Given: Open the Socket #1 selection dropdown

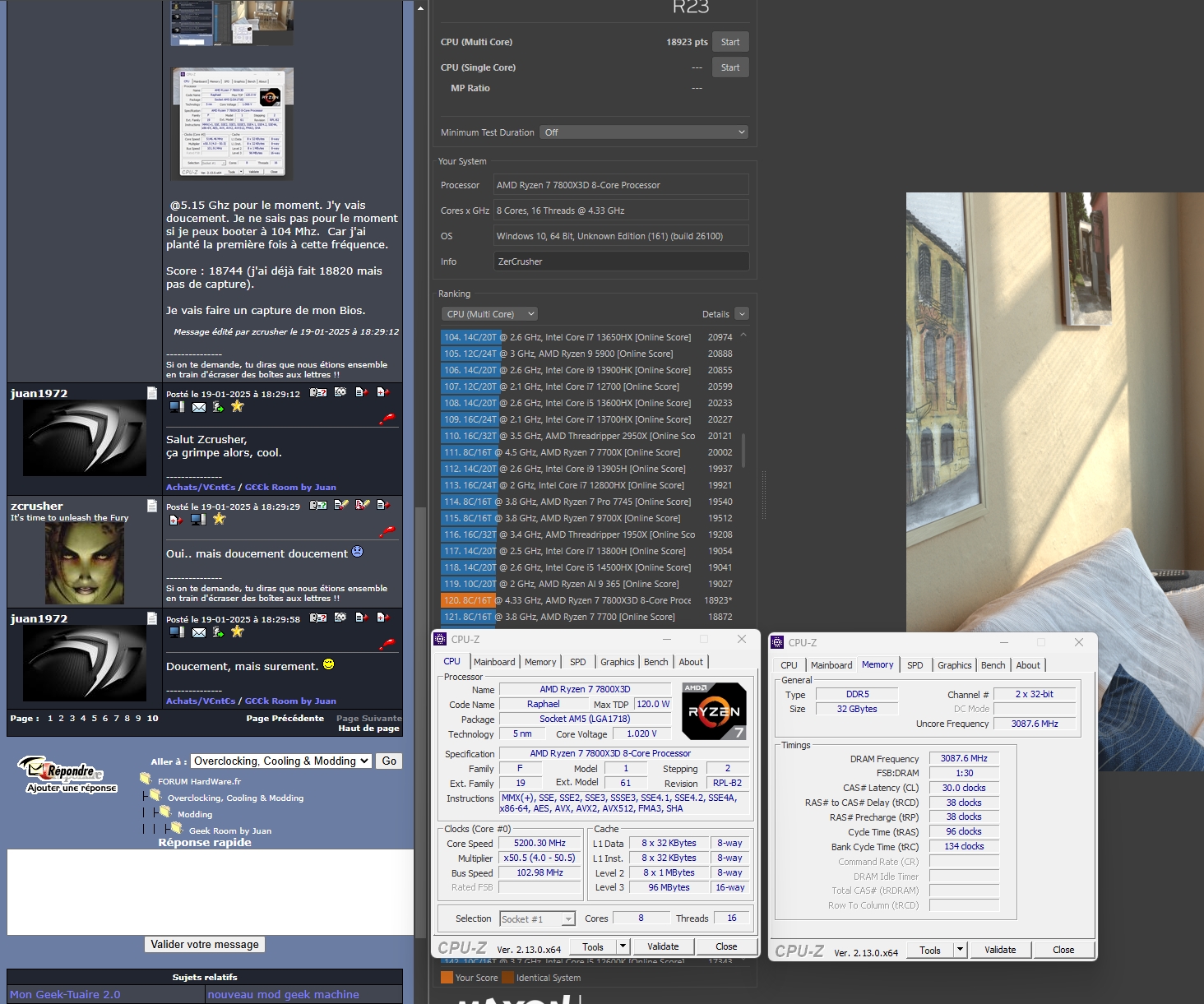Looking at the screenshot, I should [x=537, y=919].
